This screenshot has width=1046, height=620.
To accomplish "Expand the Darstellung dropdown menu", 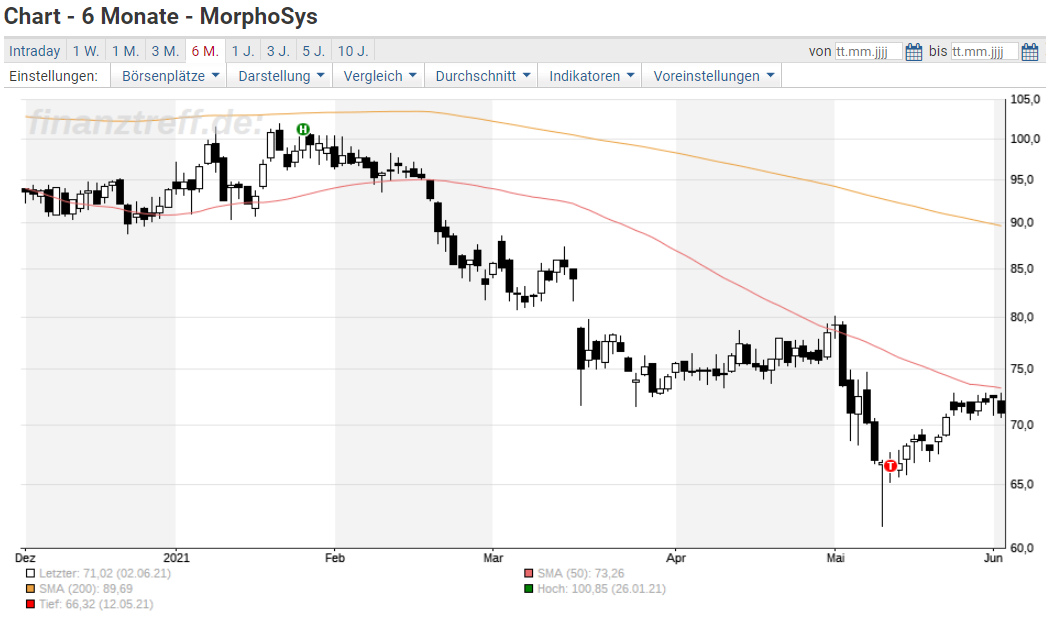I will coord(281,76).
